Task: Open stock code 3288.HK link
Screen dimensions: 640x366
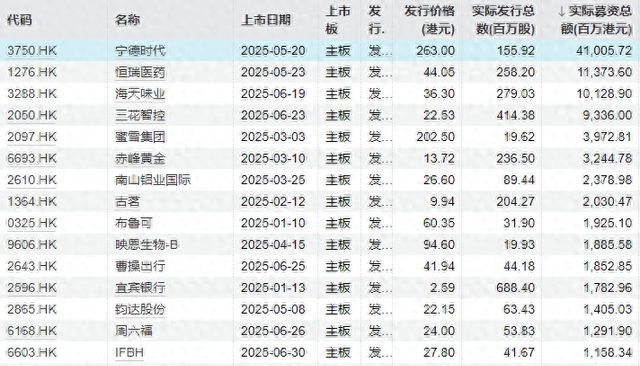Action: [32, 94]
